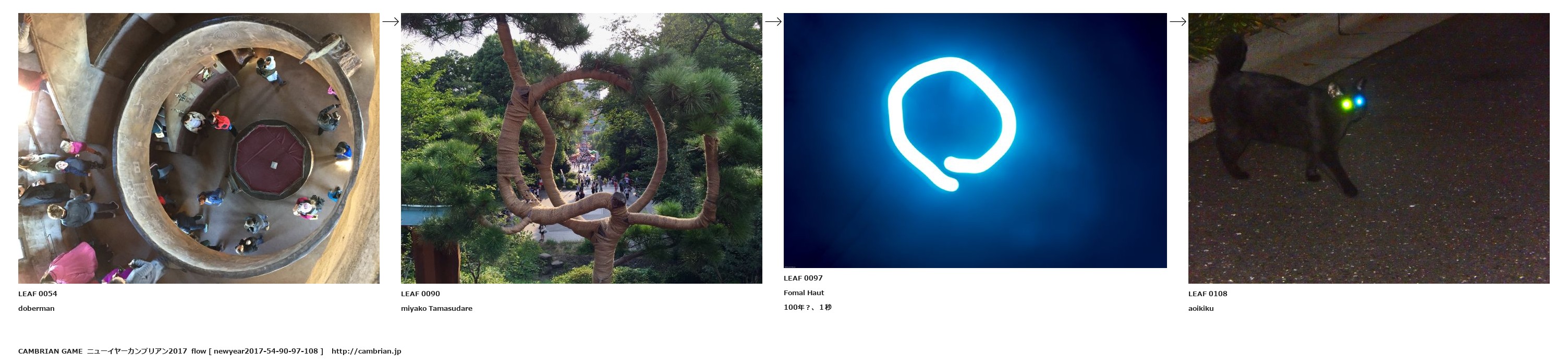
Task: Open the LEAF 0108 black cat photo
Action: (x=1369, y=148)
